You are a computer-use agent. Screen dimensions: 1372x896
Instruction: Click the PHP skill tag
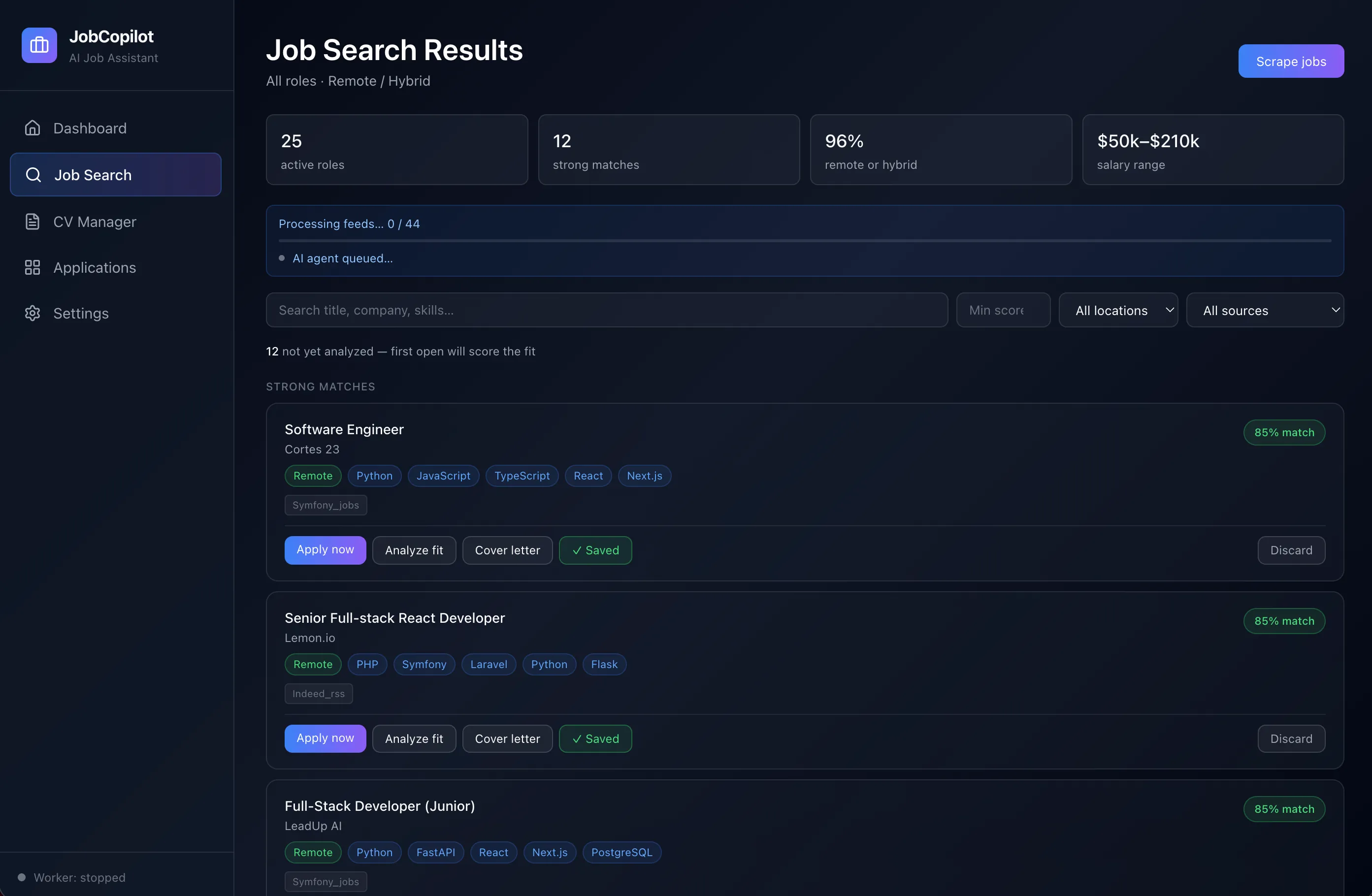(367, 664)
